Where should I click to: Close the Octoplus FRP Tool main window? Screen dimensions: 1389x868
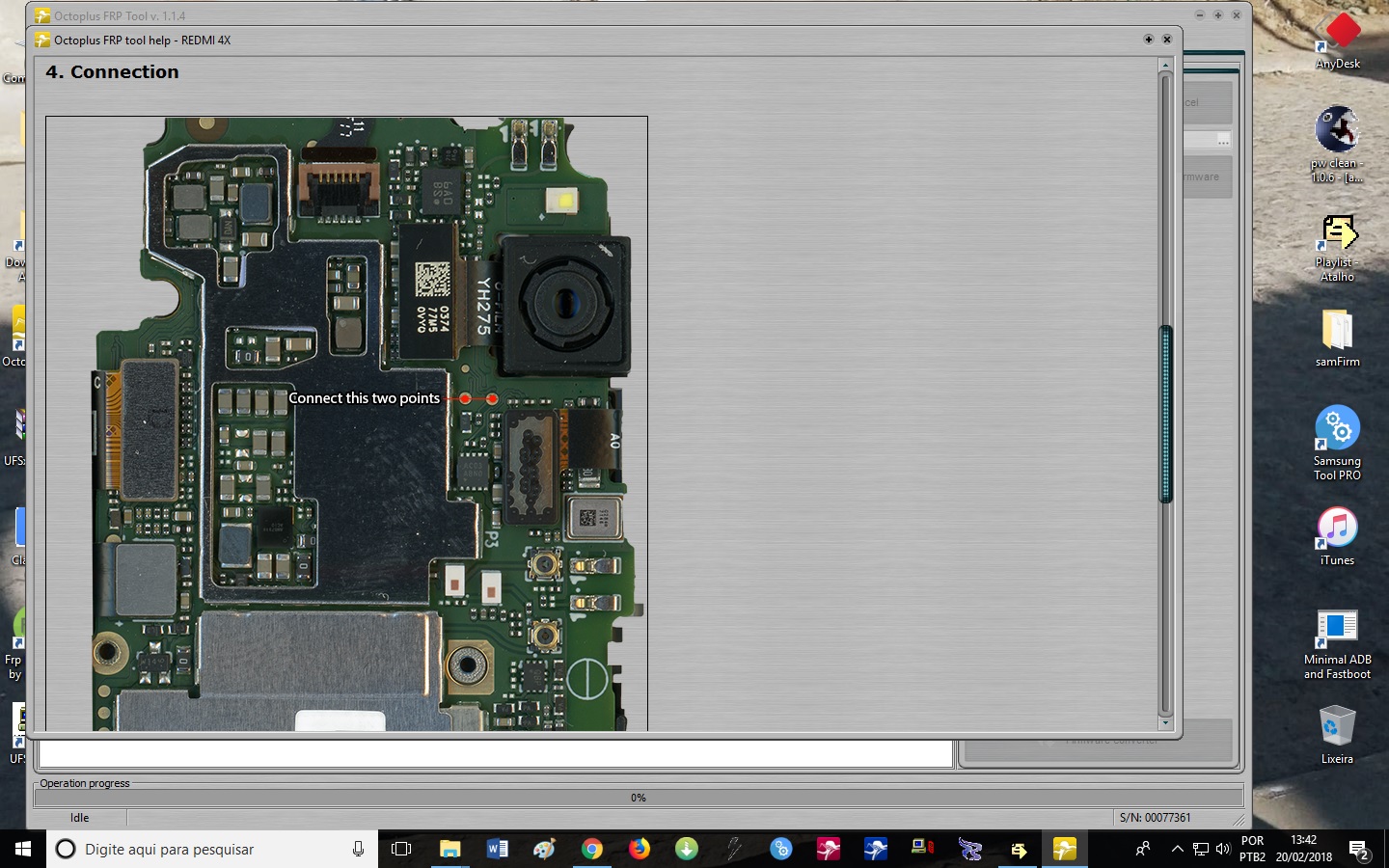(x=1236, y=15)
